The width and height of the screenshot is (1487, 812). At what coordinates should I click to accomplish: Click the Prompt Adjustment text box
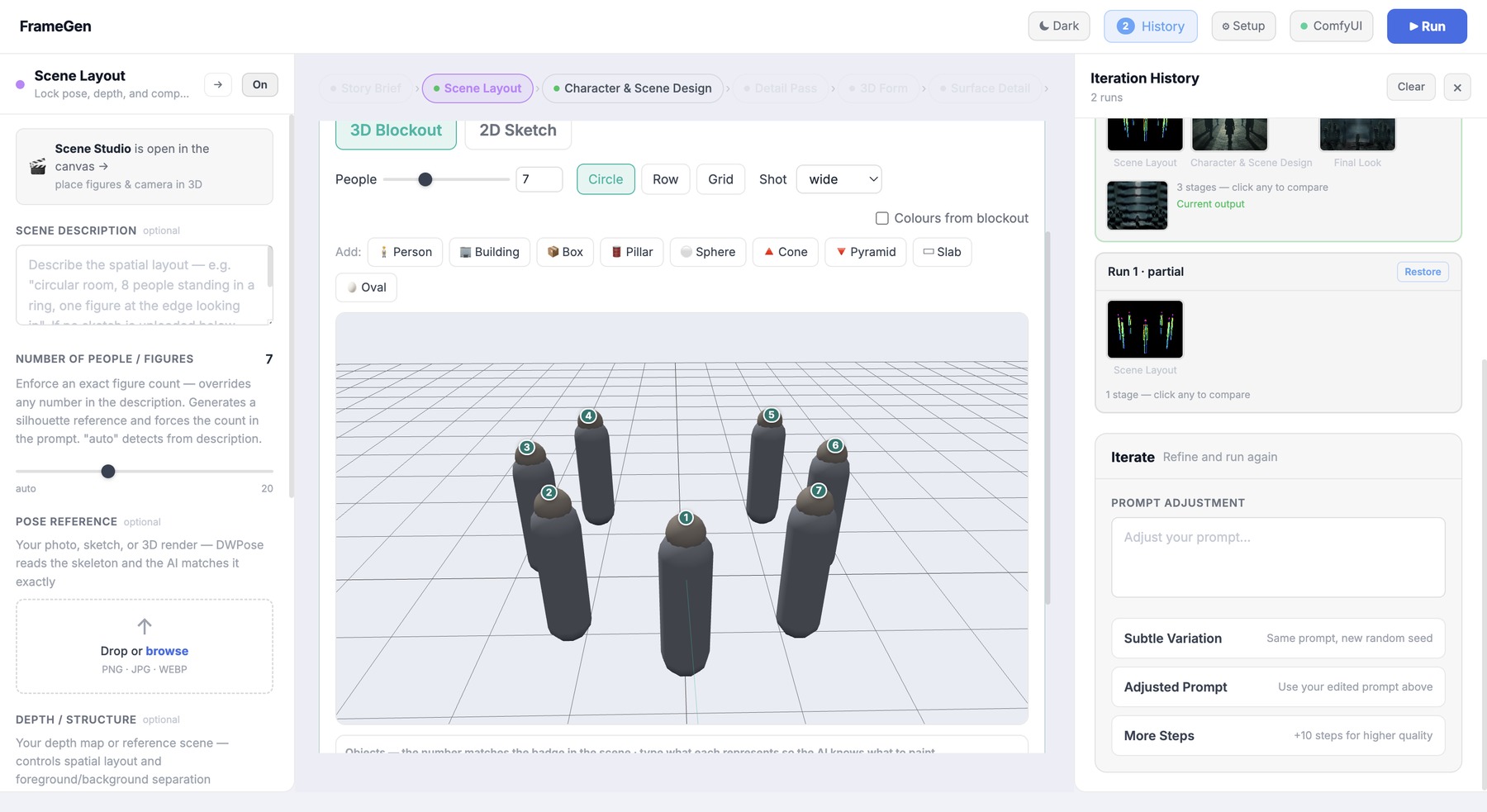coord(1278,558)
